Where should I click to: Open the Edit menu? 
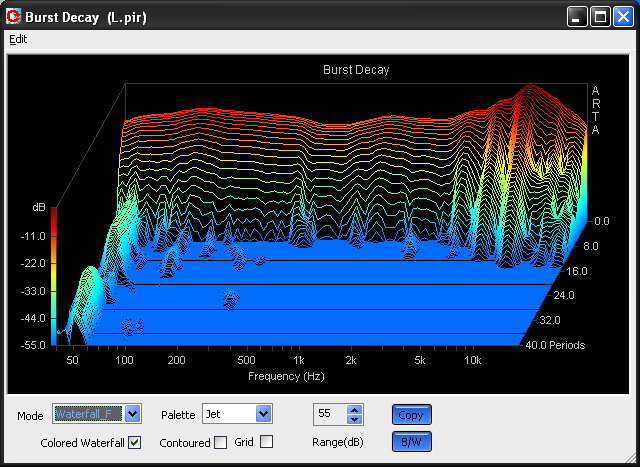coord(18,39)
